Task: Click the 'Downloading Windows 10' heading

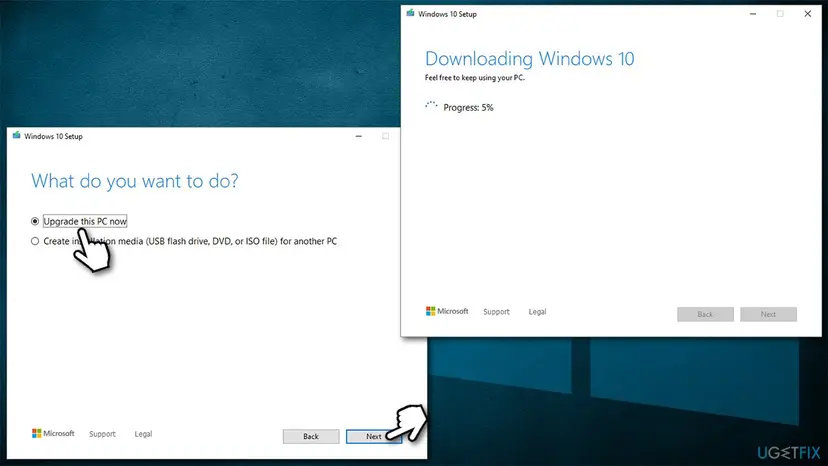Action: 530,59
